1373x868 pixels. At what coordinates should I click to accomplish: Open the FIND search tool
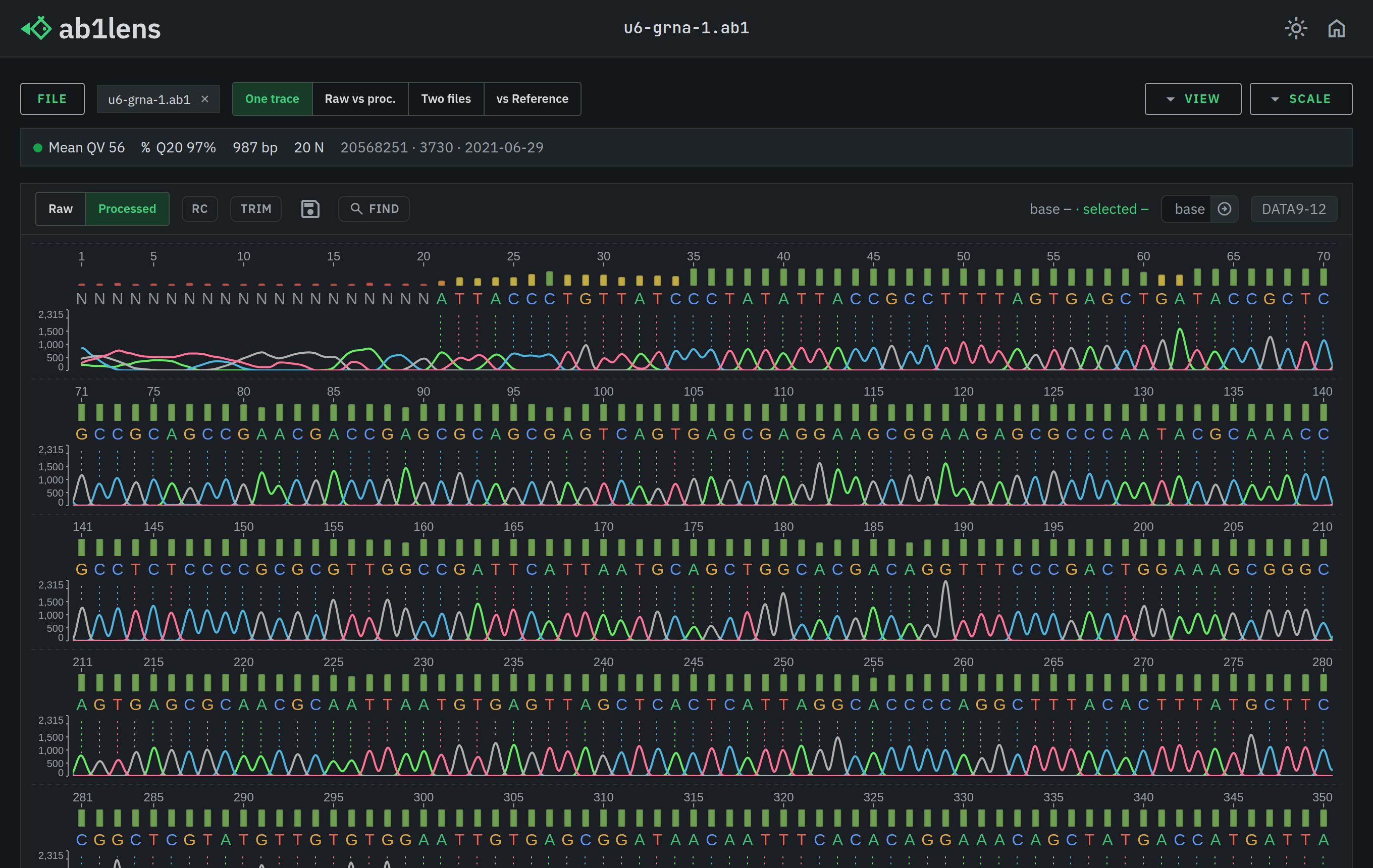click(374, 209)
